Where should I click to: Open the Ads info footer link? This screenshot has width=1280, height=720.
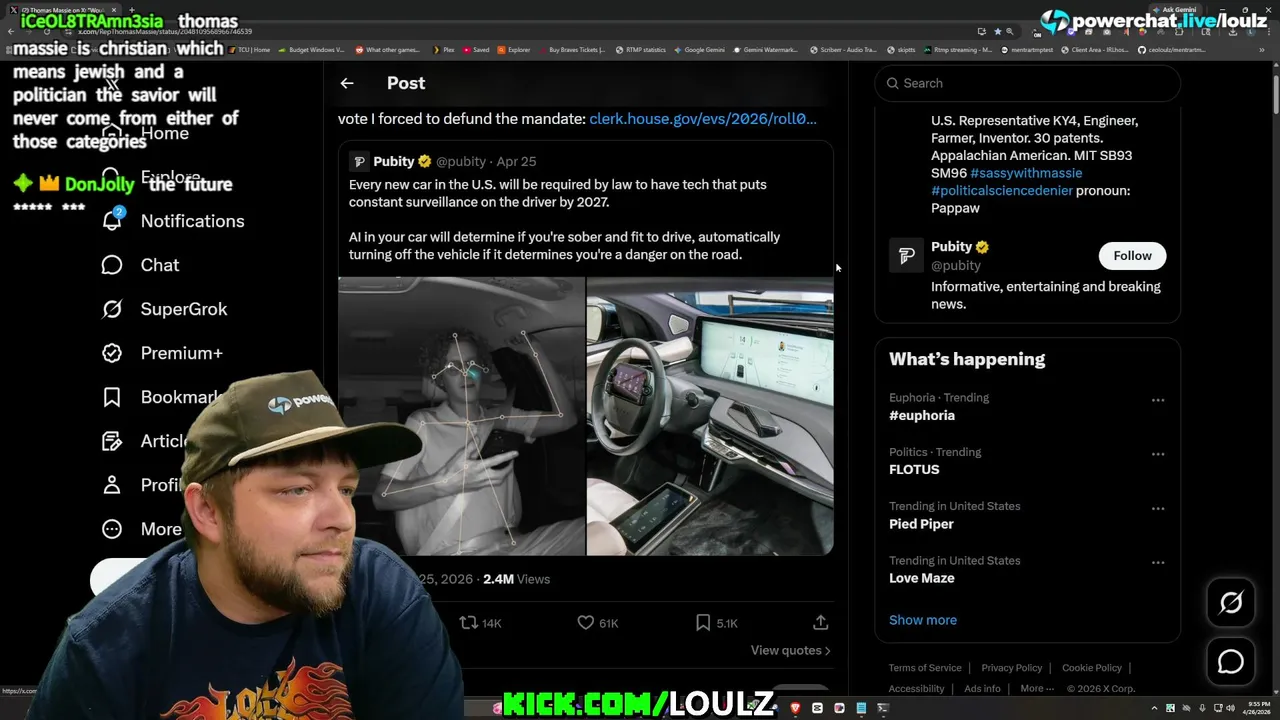pyautogui.click(x=982, y=688)
